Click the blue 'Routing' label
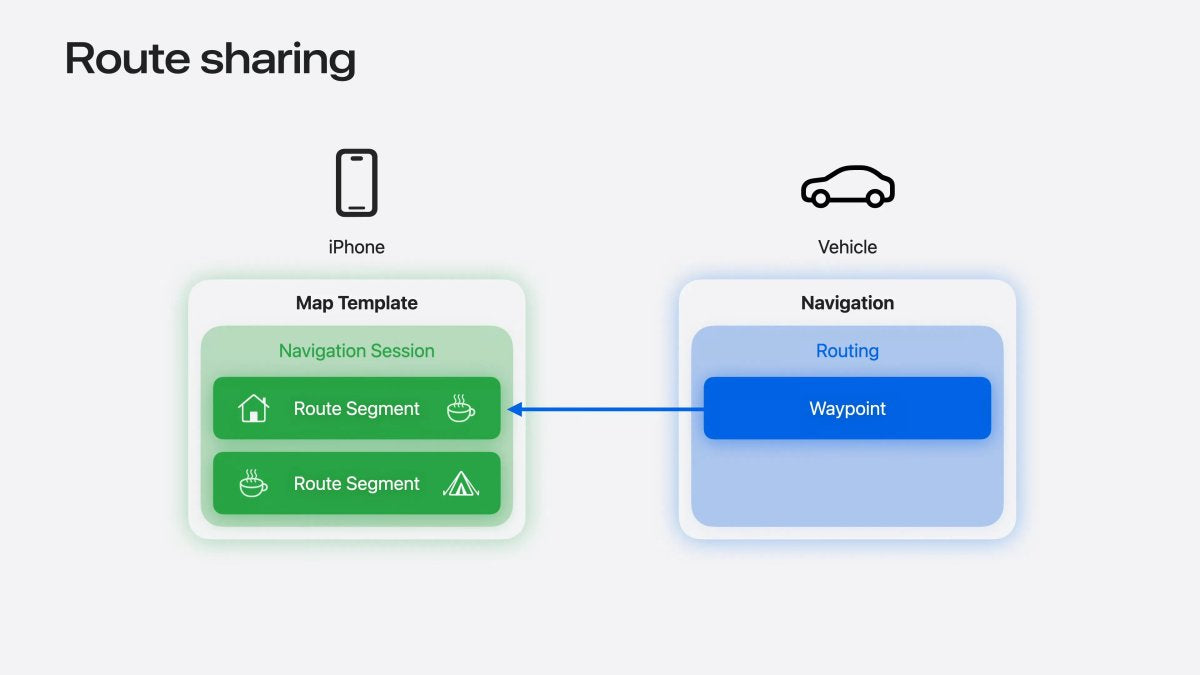 (848, 351)
